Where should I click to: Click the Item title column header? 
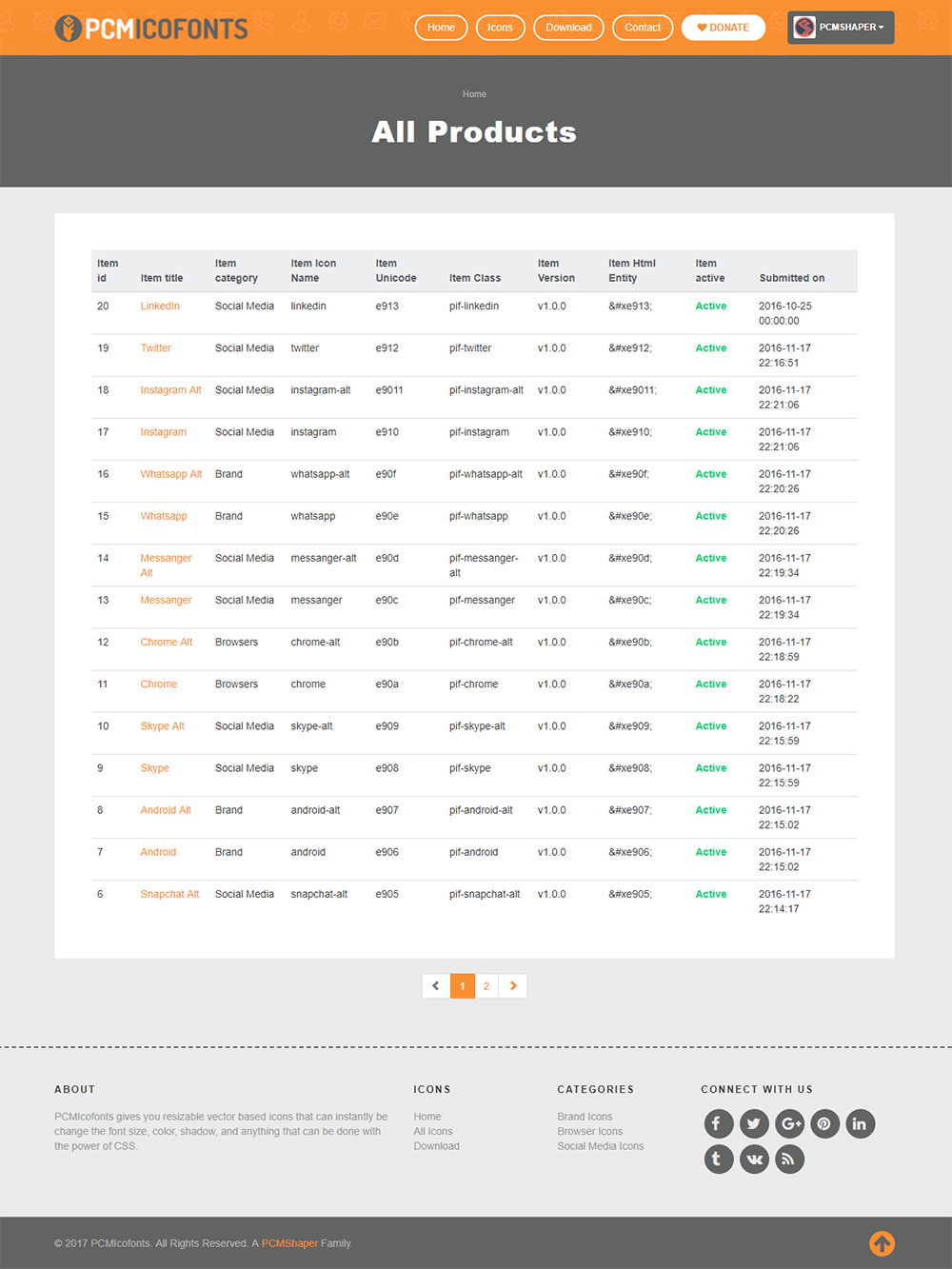tap(162, 278)
